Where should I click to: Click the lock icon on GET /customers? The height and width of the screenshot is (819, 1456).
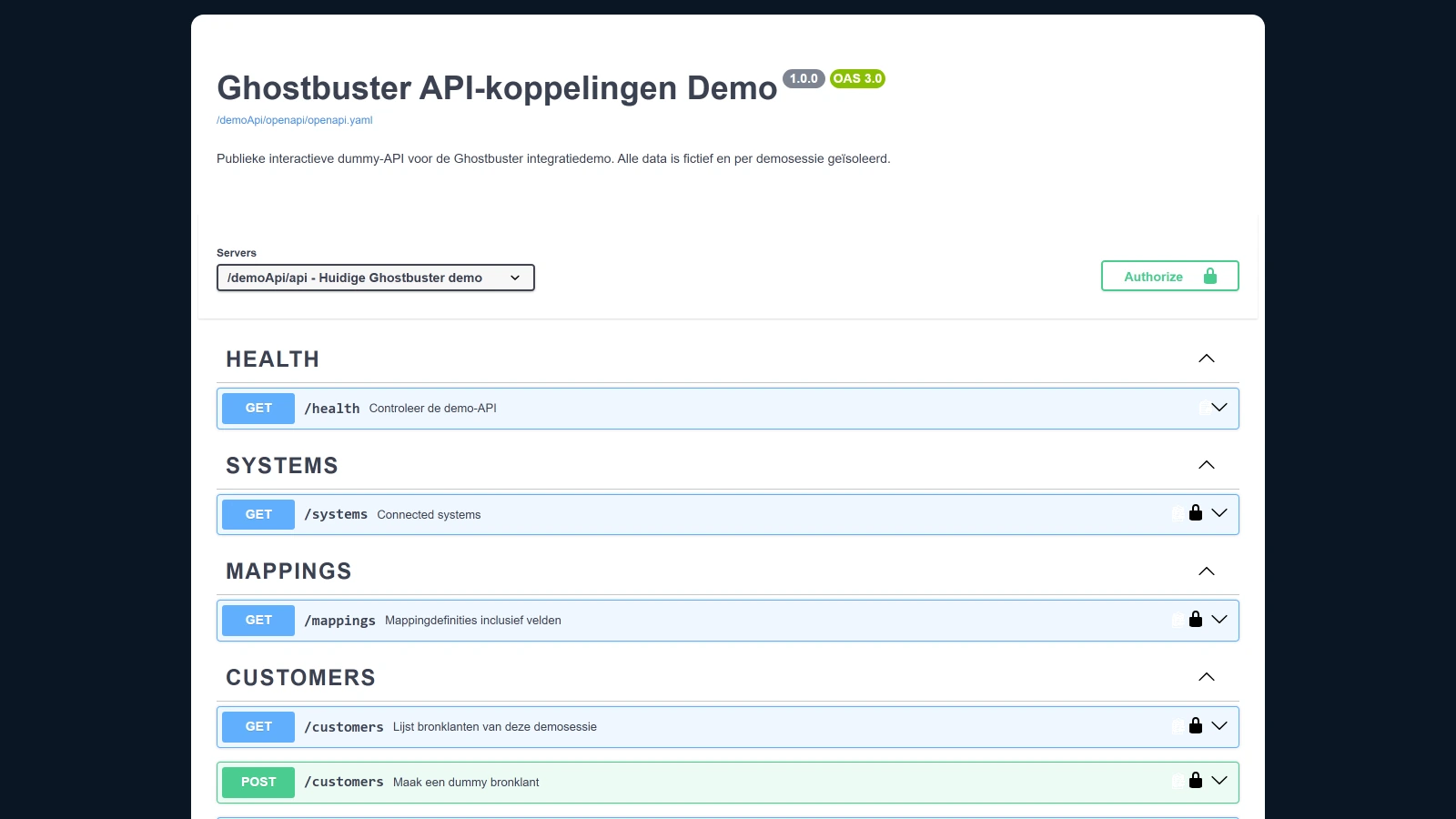coord(1196,725)
